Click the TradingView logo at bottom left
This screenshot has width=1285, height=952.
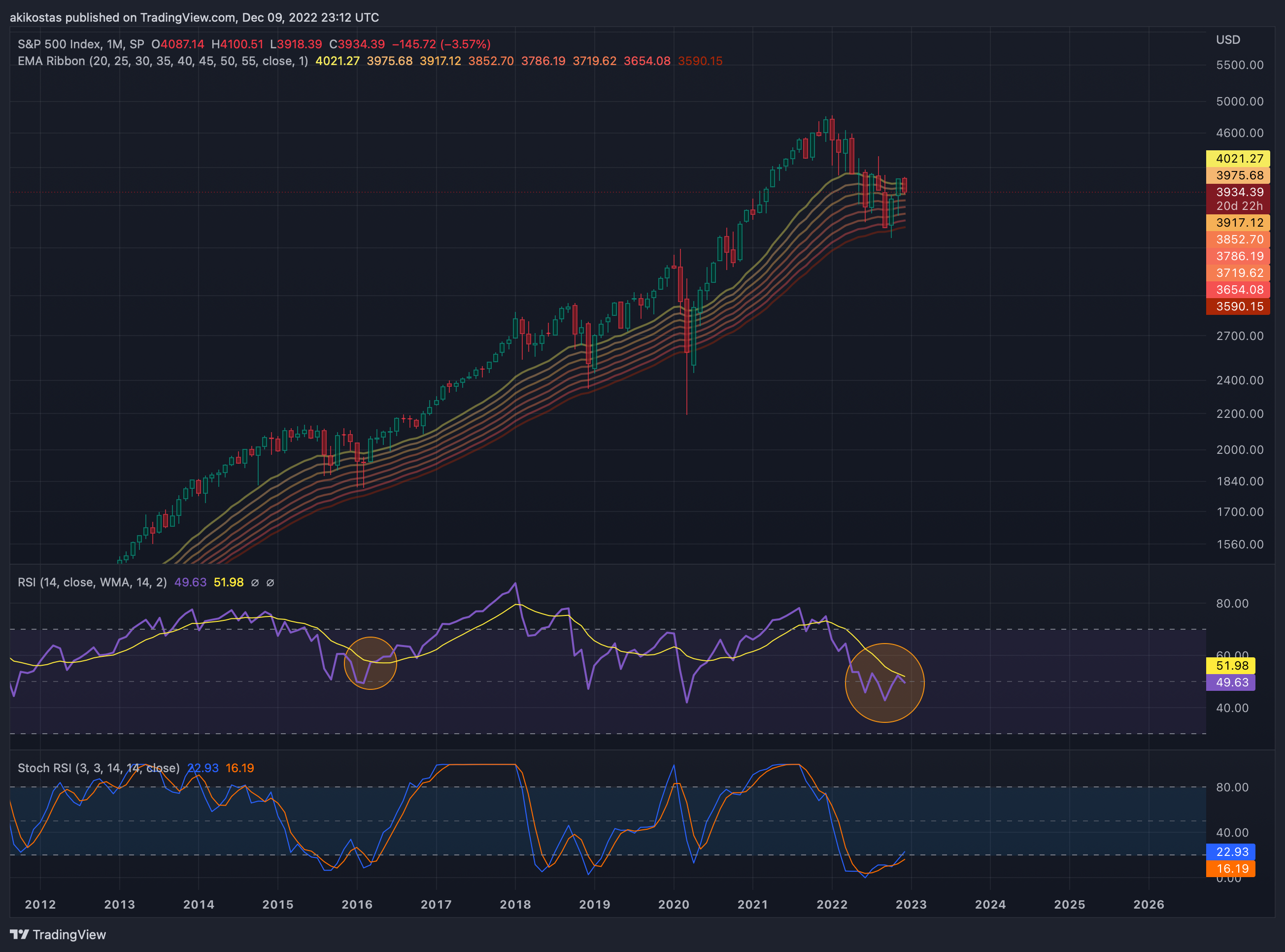pyautogui.click(x=58, y=934)
